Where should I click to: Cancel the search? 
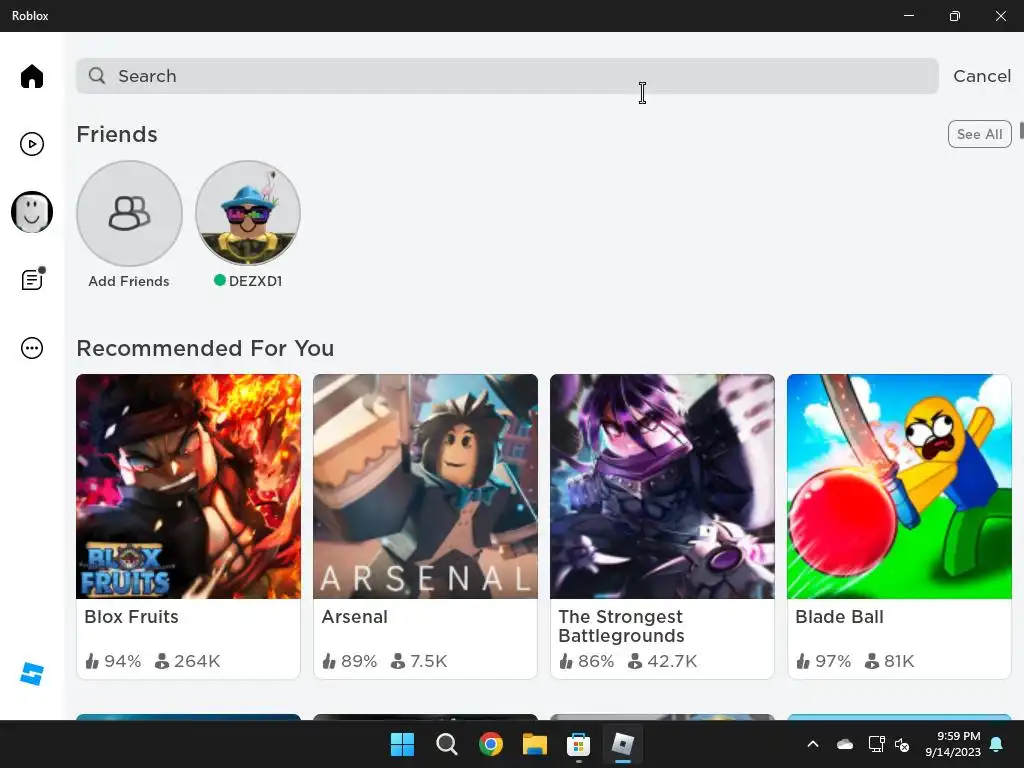982,76
